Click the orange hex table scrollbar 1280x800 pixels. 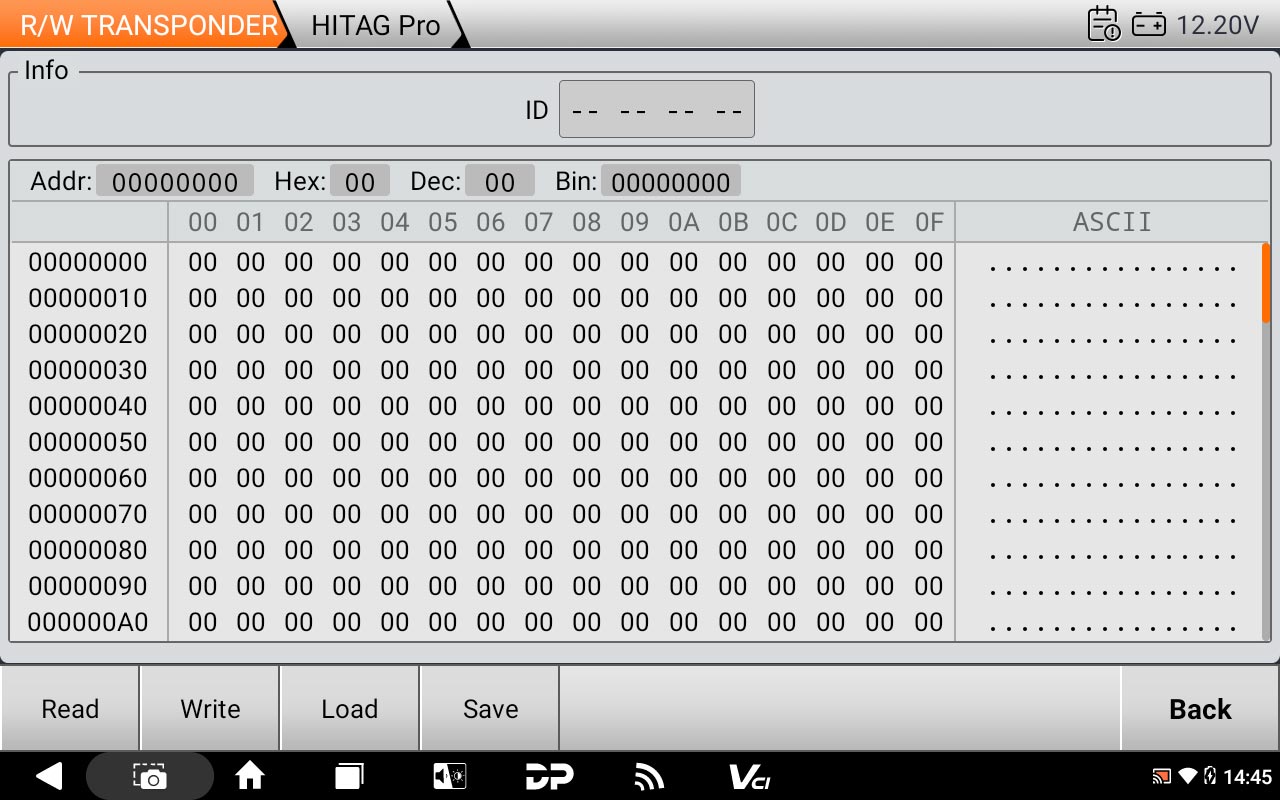point(1265,283)
